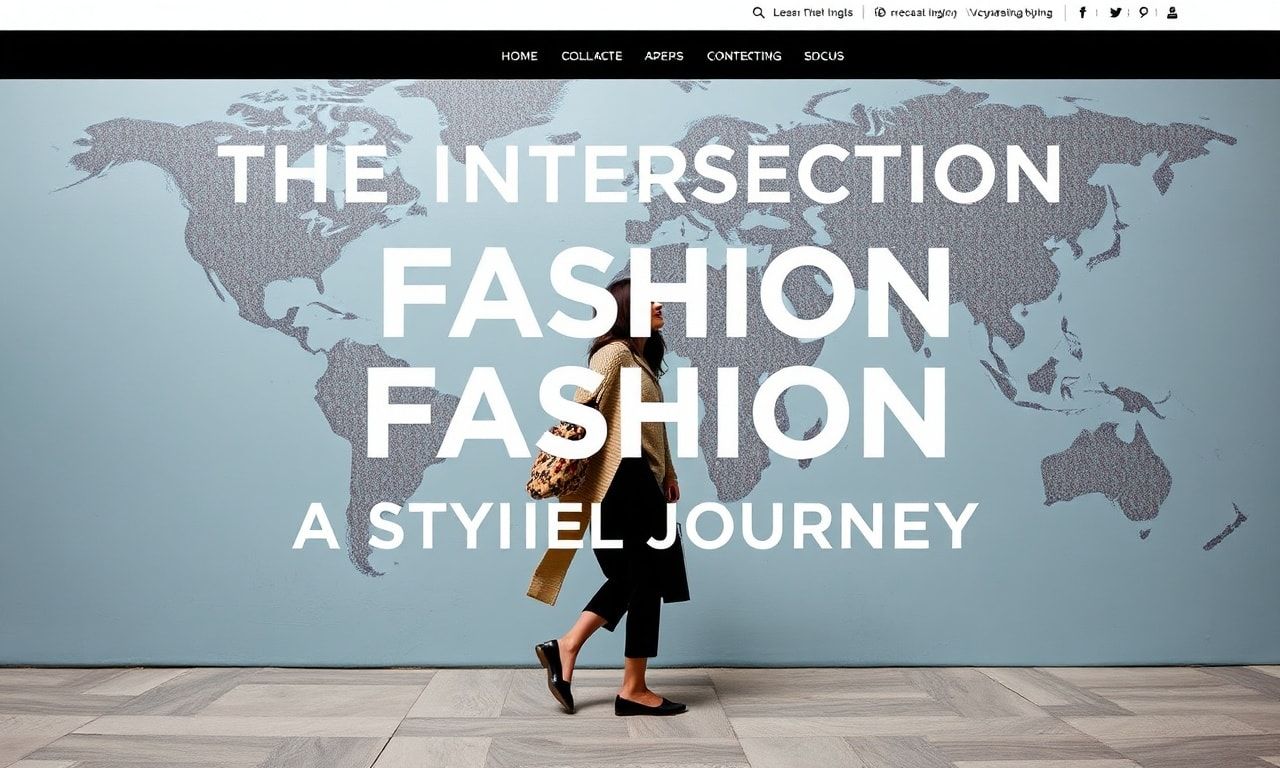Image resolution: width=1280 pixels, height=768 pixels.
Task: Click the search magnifier icon
Action: coord(758,13)
